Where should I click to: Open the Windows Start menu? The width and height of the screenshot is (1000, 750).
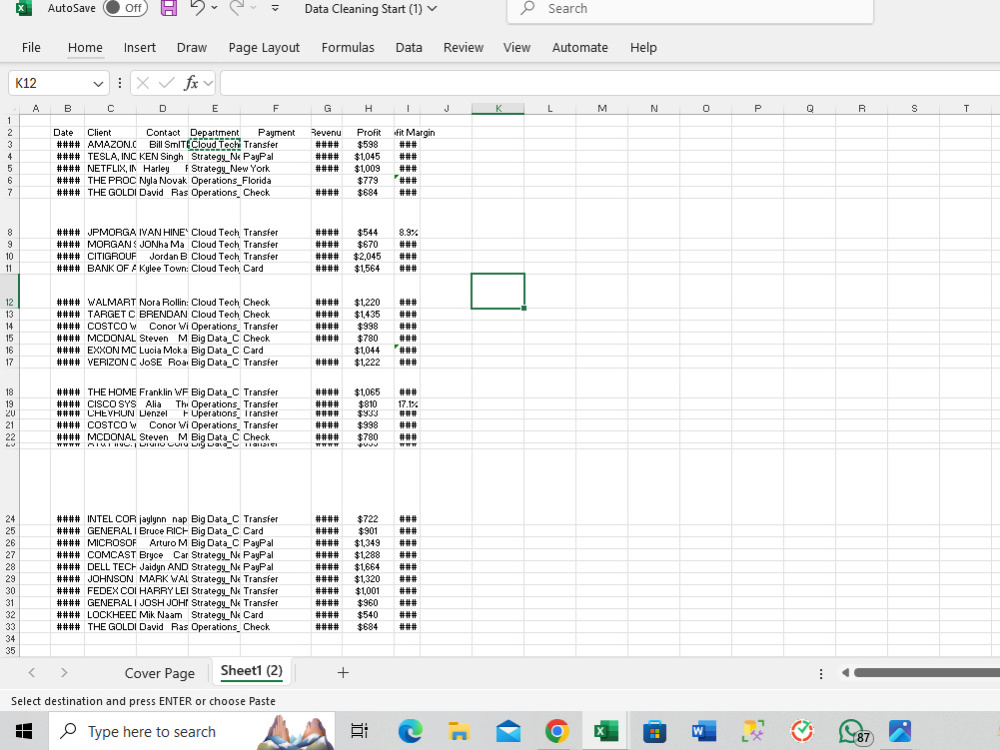pyautogui.click(x=24, y=731)
